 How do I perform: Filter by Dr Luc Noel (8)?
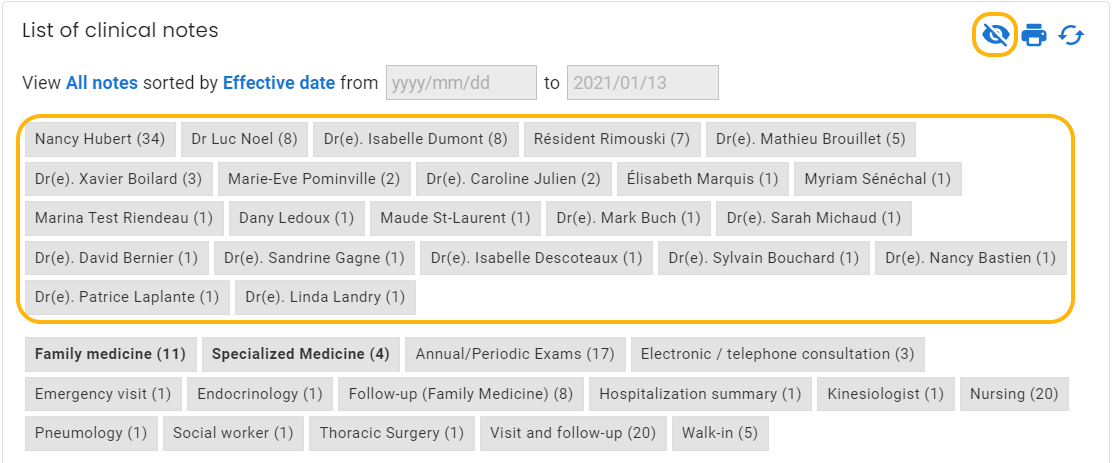coord(244,139)
